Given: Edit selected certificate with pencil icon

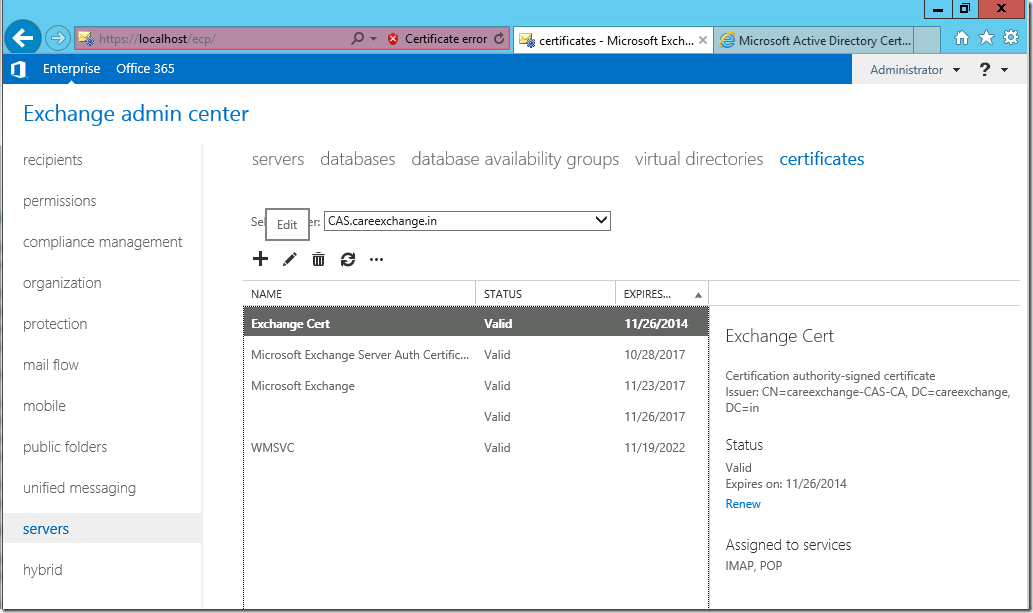Looking at the screenshot, I should (x=289, y=259).
